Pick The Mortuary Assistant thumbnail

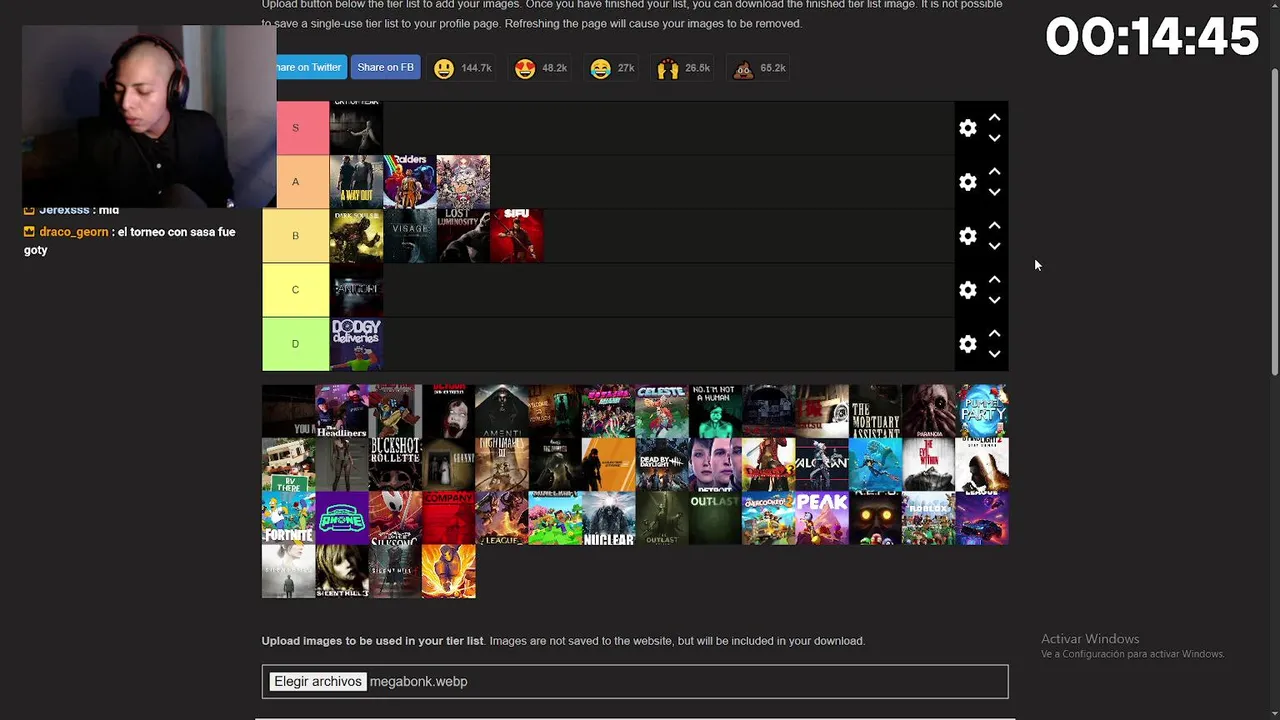875,411
